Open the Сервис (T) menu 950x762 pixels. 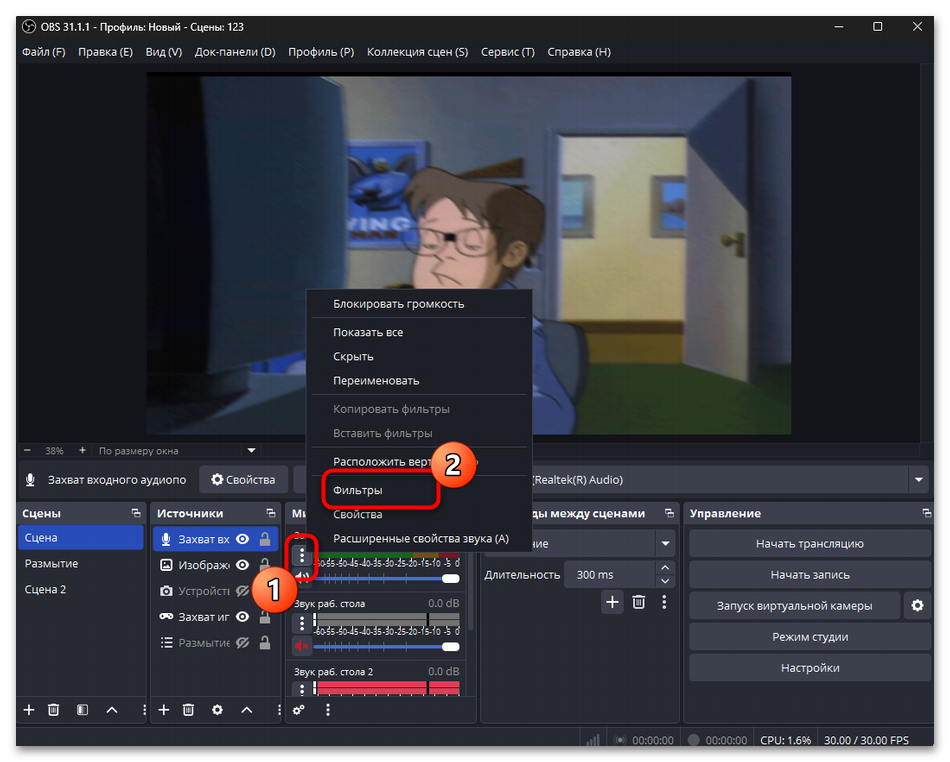508,52
